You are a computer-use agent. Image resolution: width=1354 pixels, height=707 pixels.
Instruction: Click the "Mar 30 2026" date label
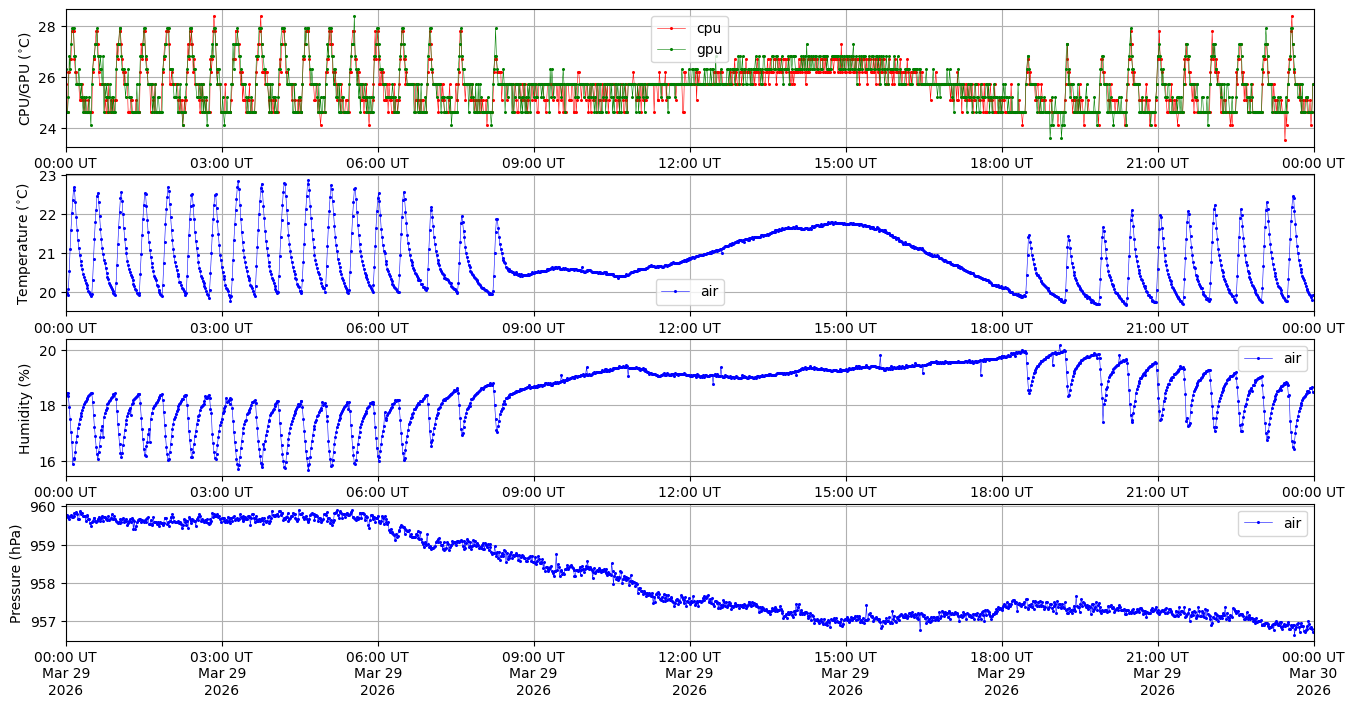point(1313,681)
